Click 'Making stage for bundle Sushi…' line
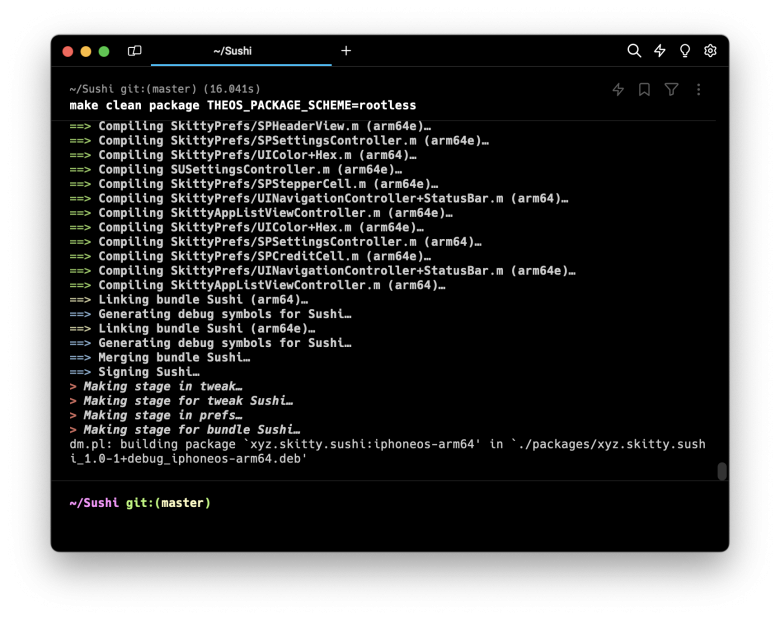Viewport: 780px width, 619px height. pos(185,429)
